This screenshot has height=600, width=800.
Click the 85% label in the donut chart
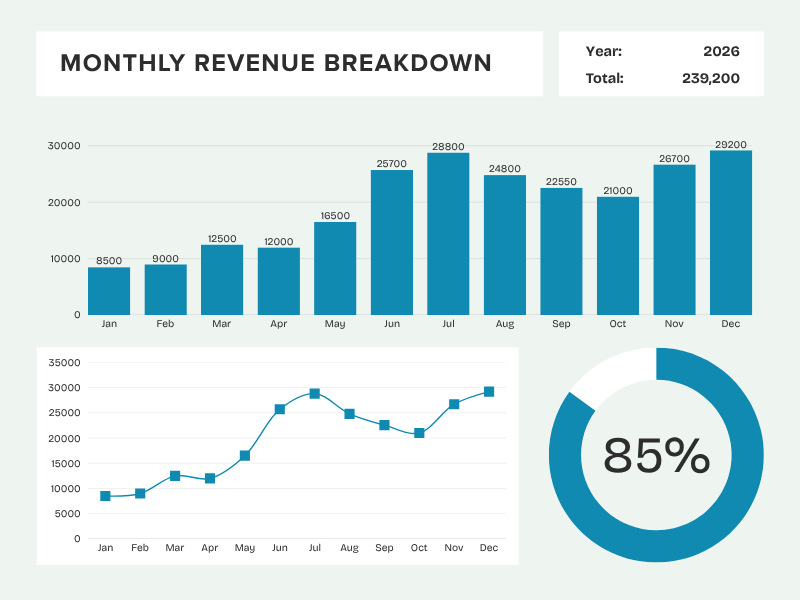(656, 456)
